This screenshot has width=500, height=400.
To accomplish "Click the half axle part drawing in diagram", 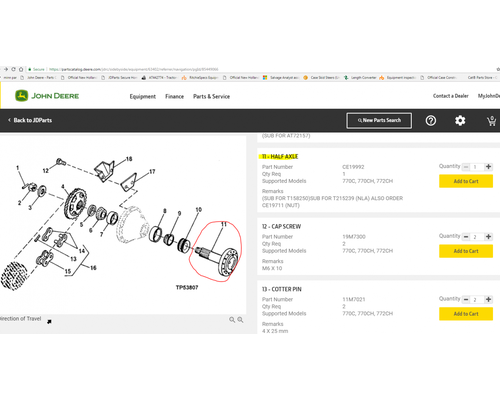I will pos(218,260).
